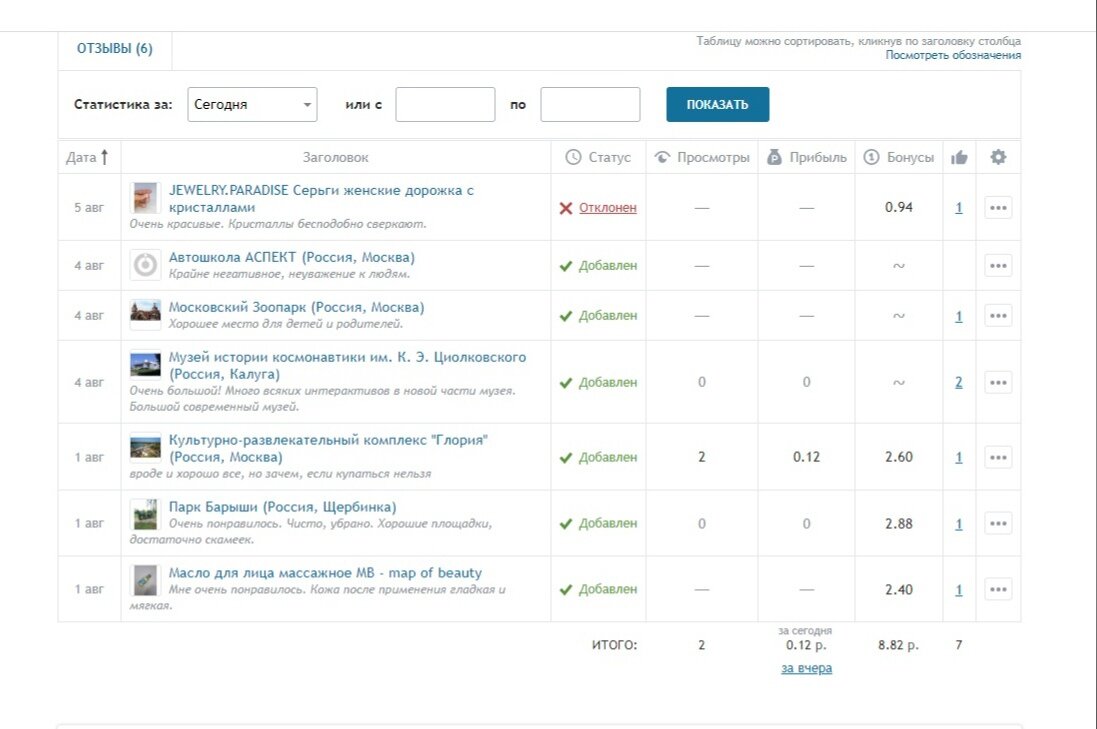Open the JEWELRY.PARADISE Серьги review title
Screen dimensions: 1097x729
(321, 199)
